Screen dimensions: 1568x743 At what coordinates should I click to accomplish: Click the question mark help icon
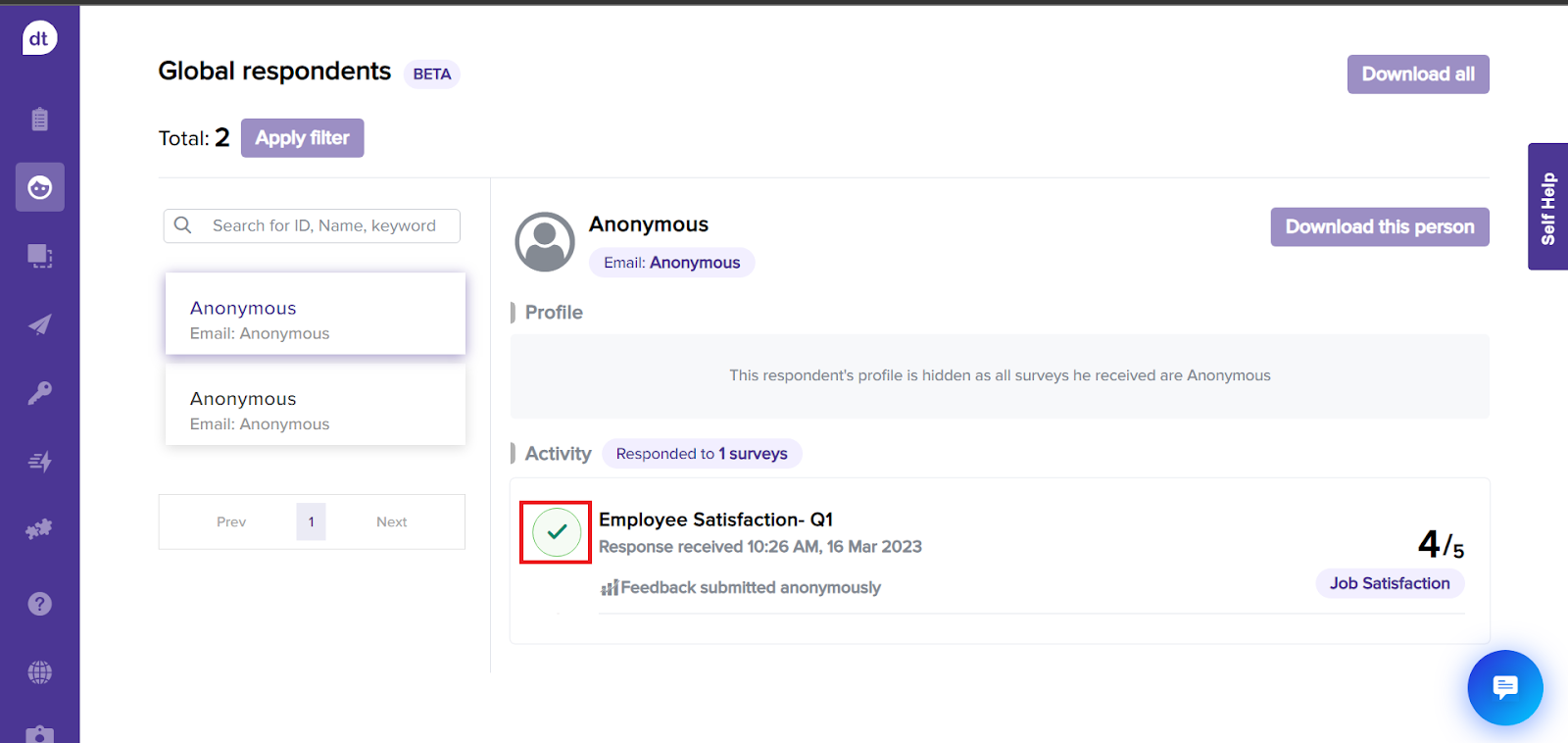[39, 604]
